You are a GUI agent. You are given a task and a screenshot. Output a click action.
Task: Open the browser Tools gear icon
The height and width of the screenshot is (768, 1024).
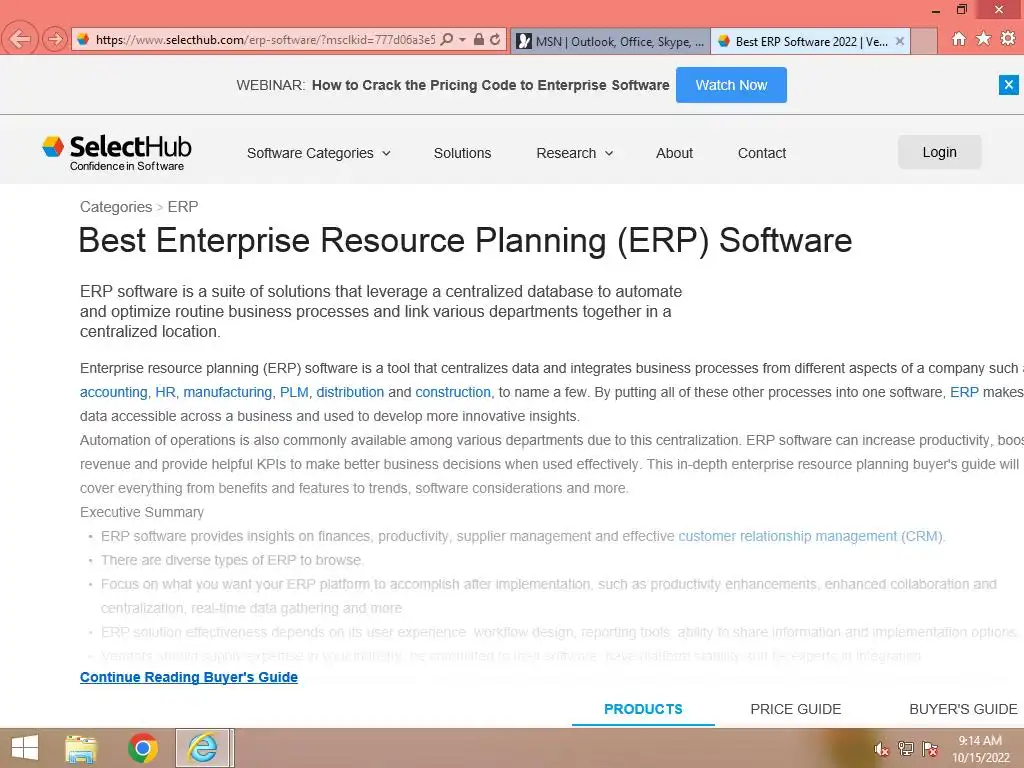point(1008,39)
